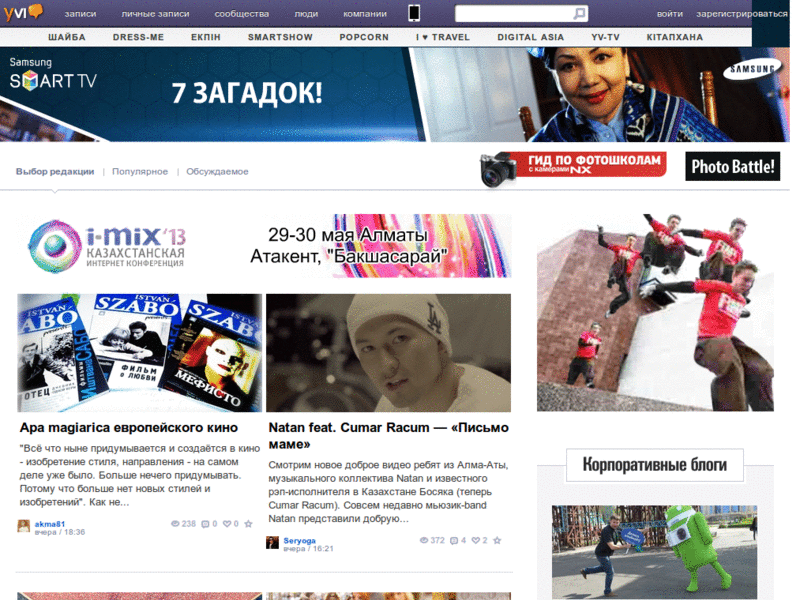
Task: Open the mobile version phone icon
Action: [414, 13]
